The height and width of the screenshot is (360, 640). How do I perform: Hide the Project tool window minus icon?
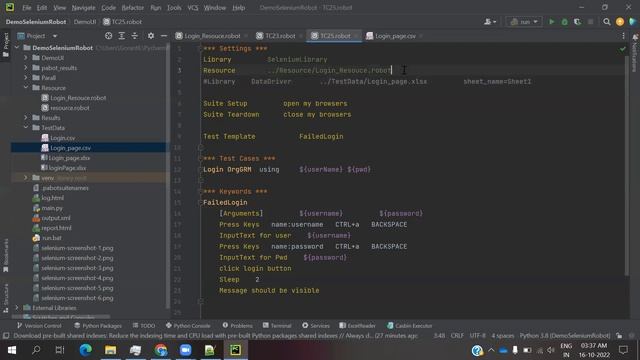tap(164, 36)
